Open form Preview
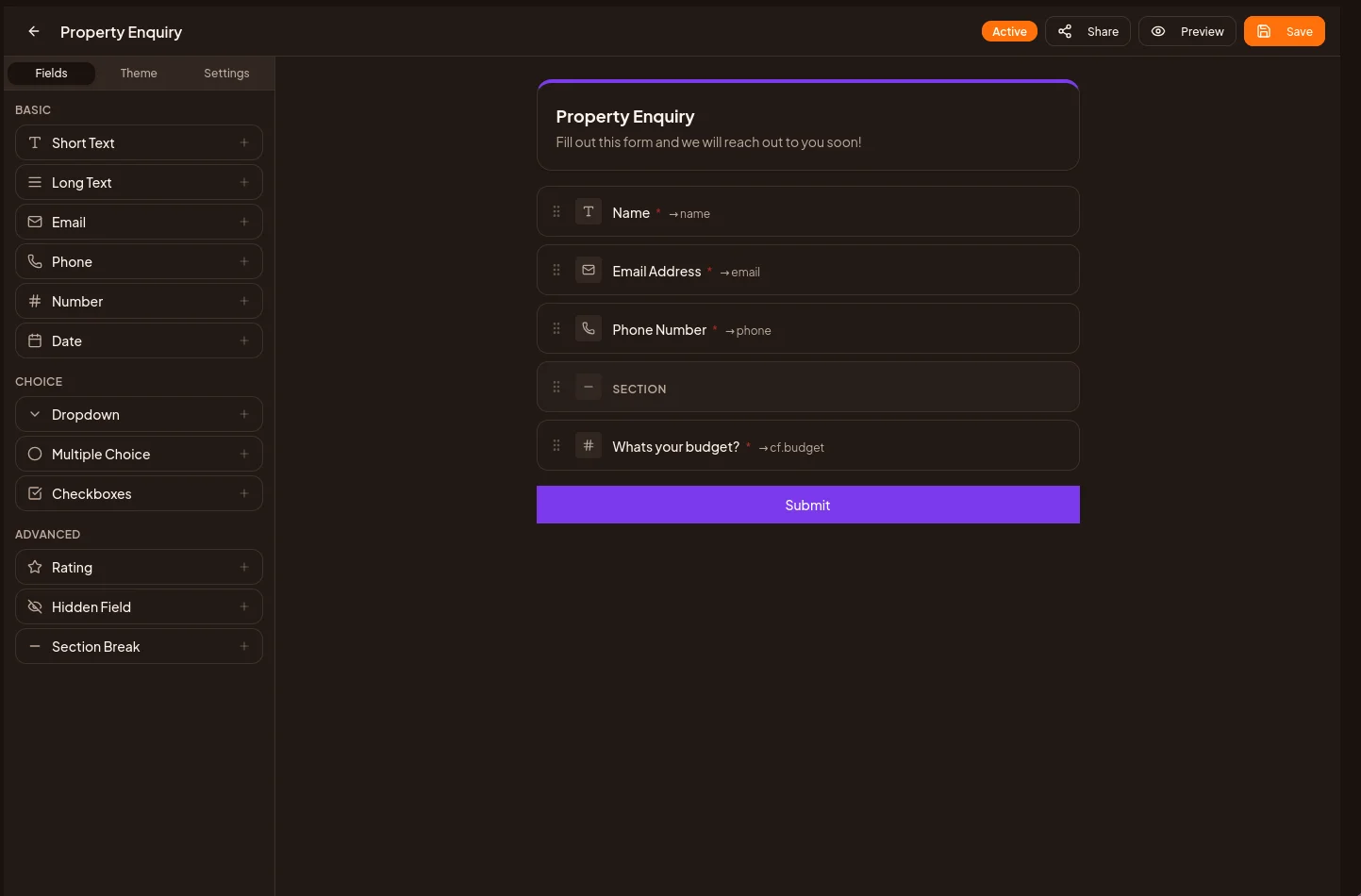The image size is (1361, 896). tap(1187, 31)
